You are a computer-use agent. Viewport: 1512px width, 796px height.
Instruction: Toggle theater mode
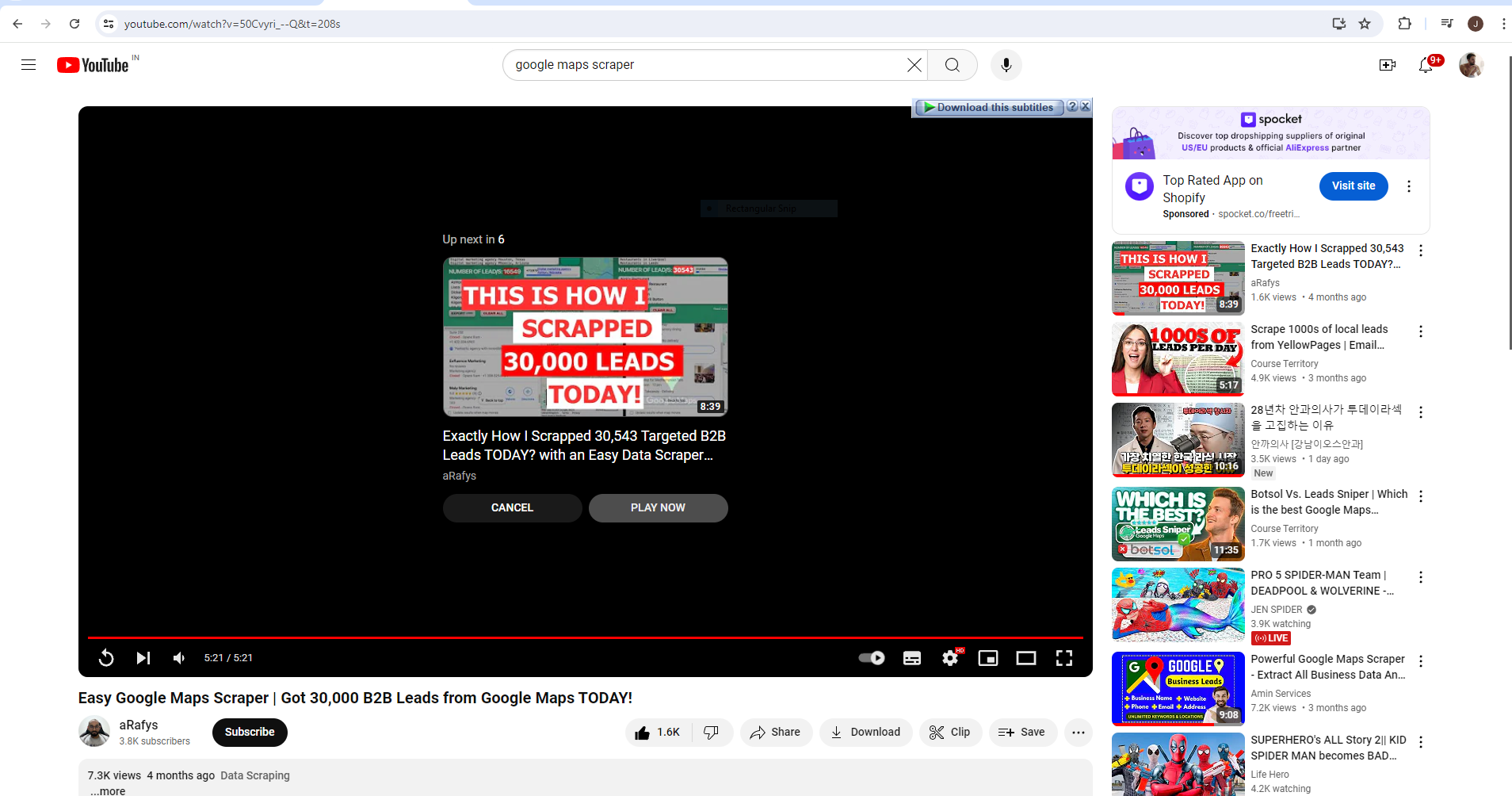[x=1026, y=658]
